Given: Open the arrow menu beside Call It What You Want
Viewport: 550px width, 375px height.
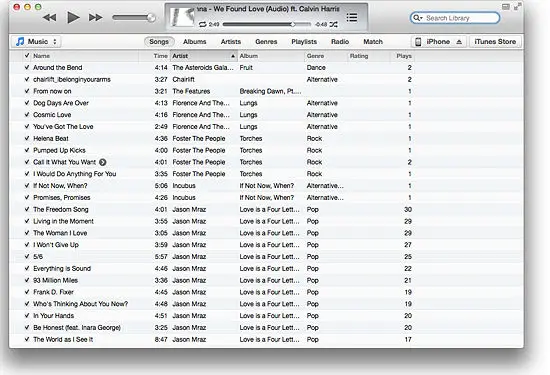Looking at the screenshot, I should point(102,162).
